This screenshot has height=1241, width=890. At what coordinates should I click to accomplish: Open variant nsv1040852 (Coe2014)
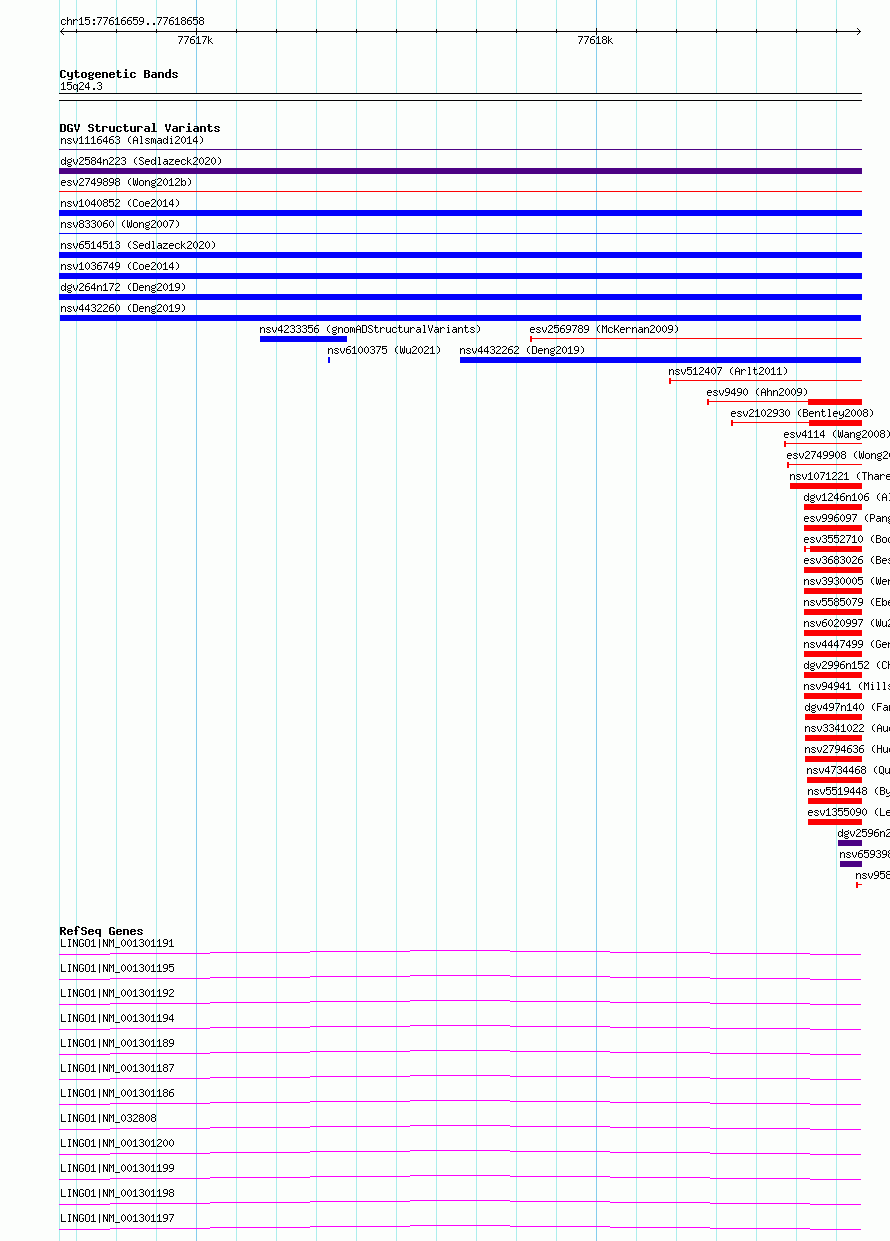click(120, 204)
